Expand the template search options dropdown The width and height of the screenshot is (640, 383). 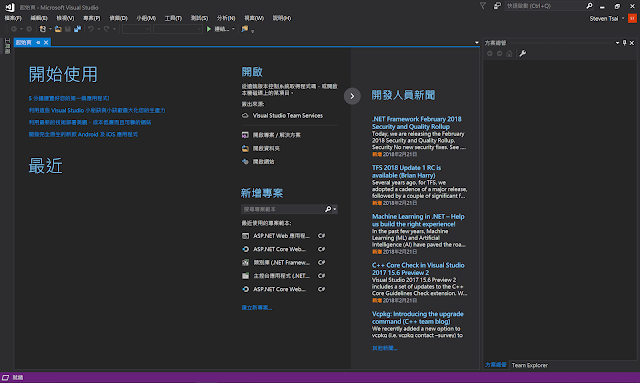pyautogui.click(x=335, y=209)
